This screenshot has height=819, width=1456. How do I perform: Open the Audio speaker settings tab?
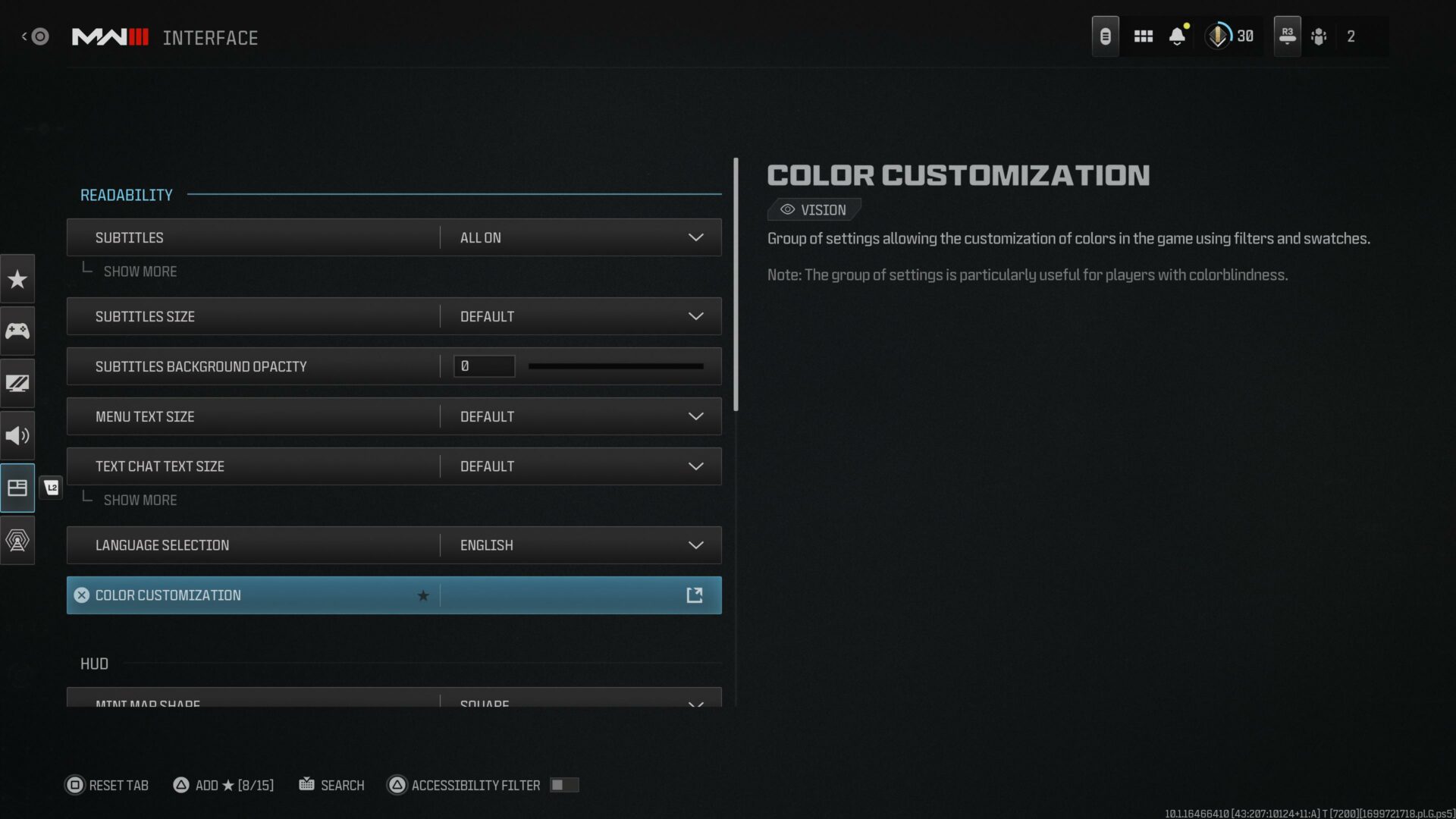tap(17, 436)
